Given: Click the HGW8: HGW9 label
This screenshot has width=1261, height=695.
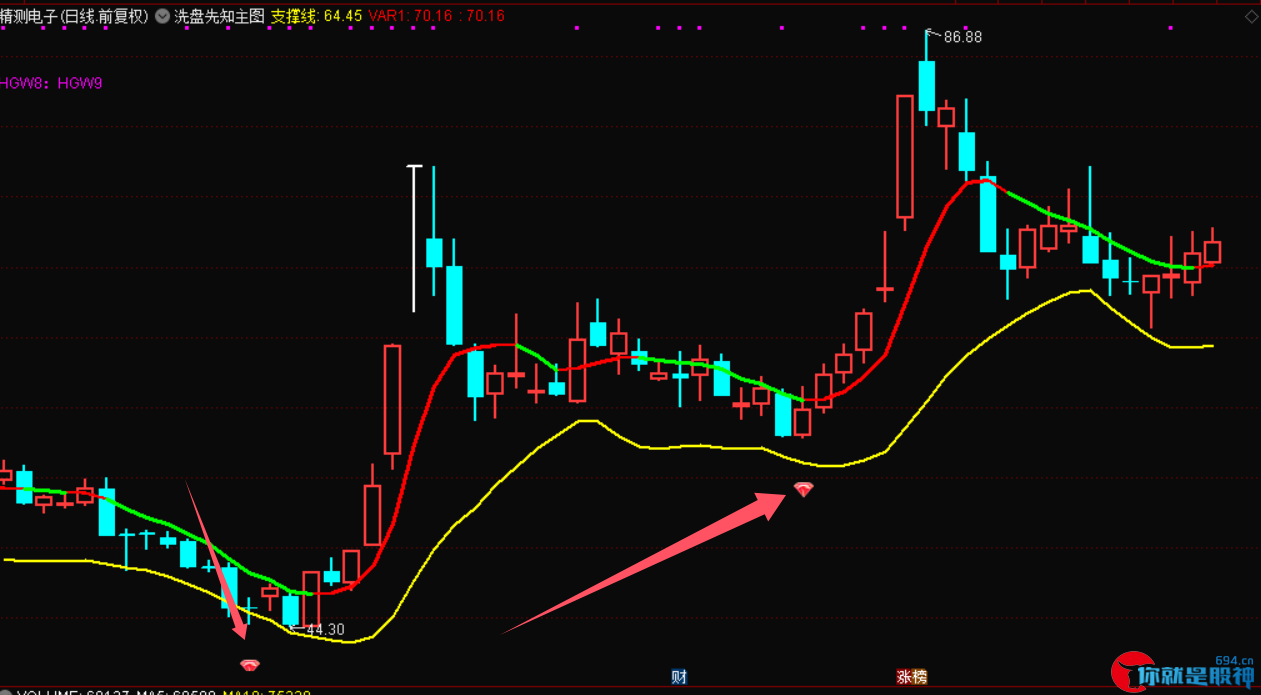Looking at the screenshot, I should (51, 83).
